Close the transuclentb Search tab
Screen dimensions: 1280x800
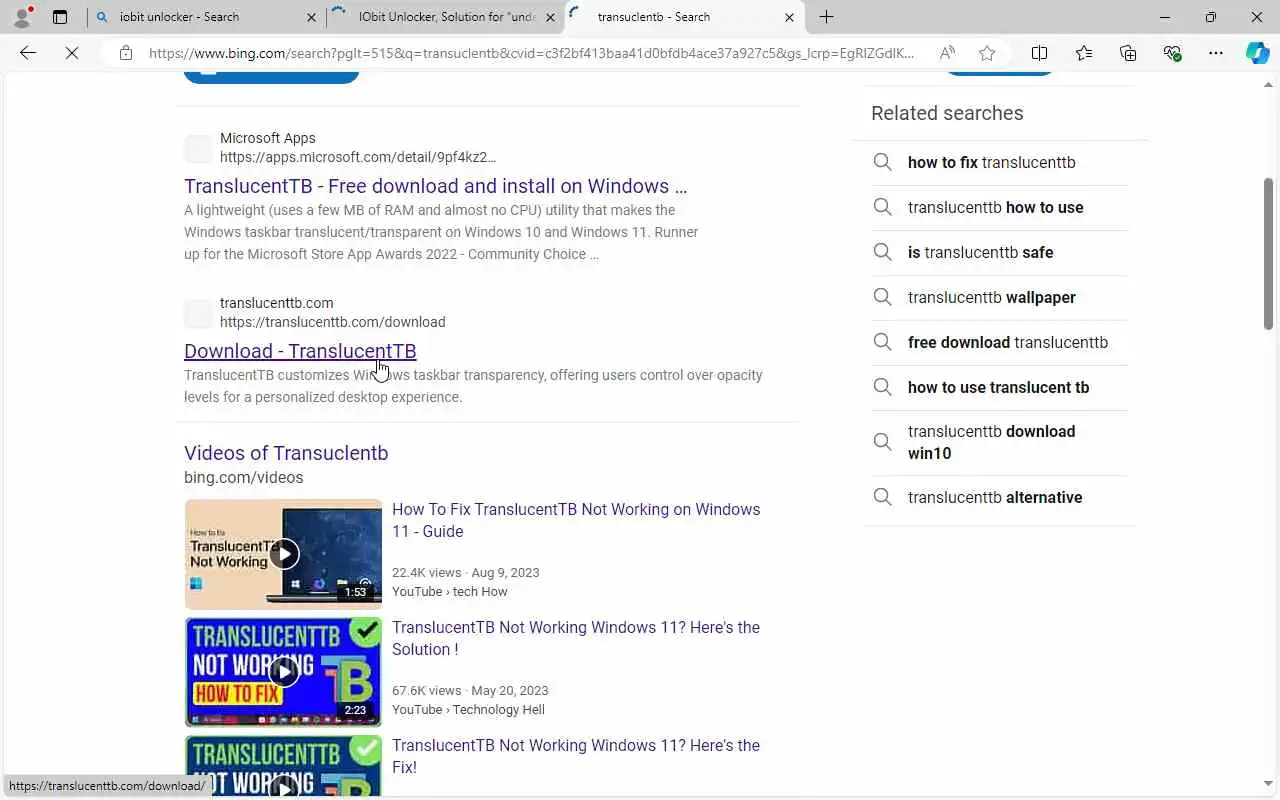(x=789, y=17)
